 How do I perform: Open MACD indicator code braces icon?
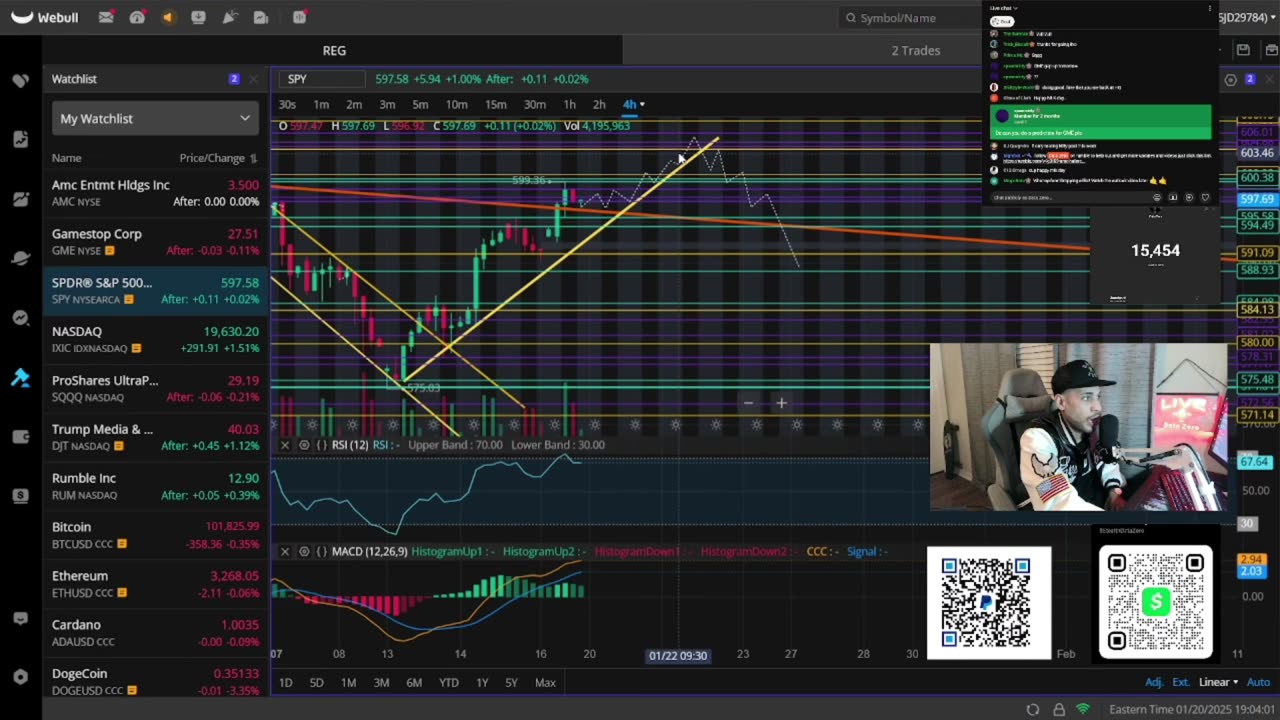pos(321,552)
